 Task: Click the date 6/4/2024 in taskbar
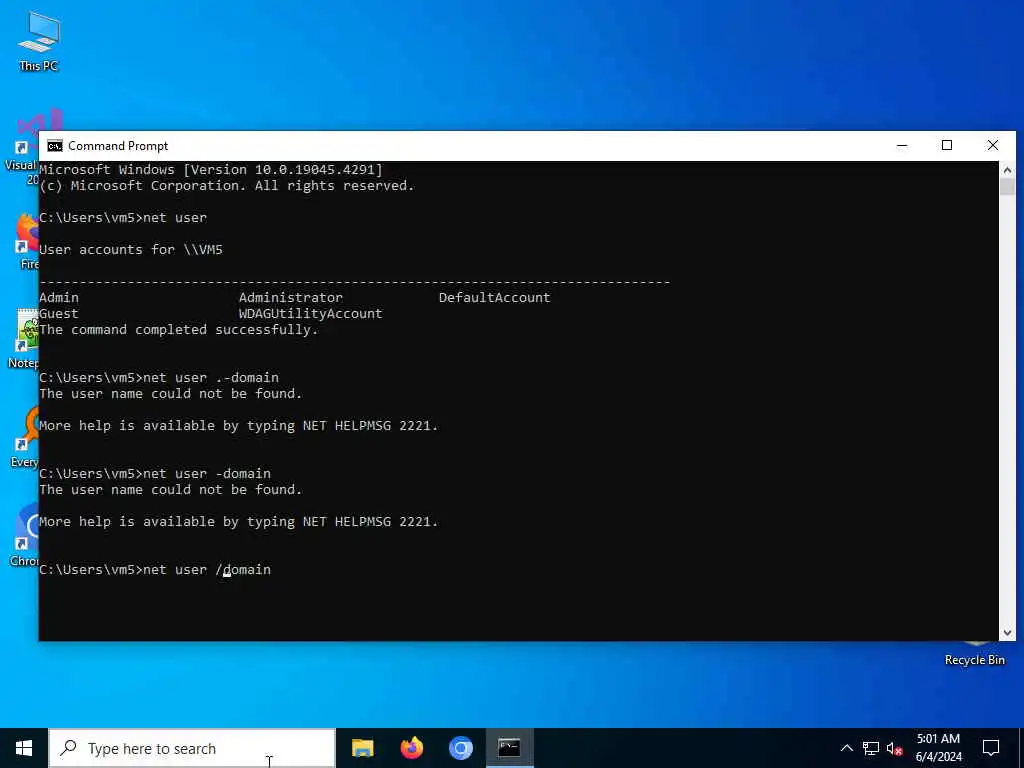tap(938, 757)
